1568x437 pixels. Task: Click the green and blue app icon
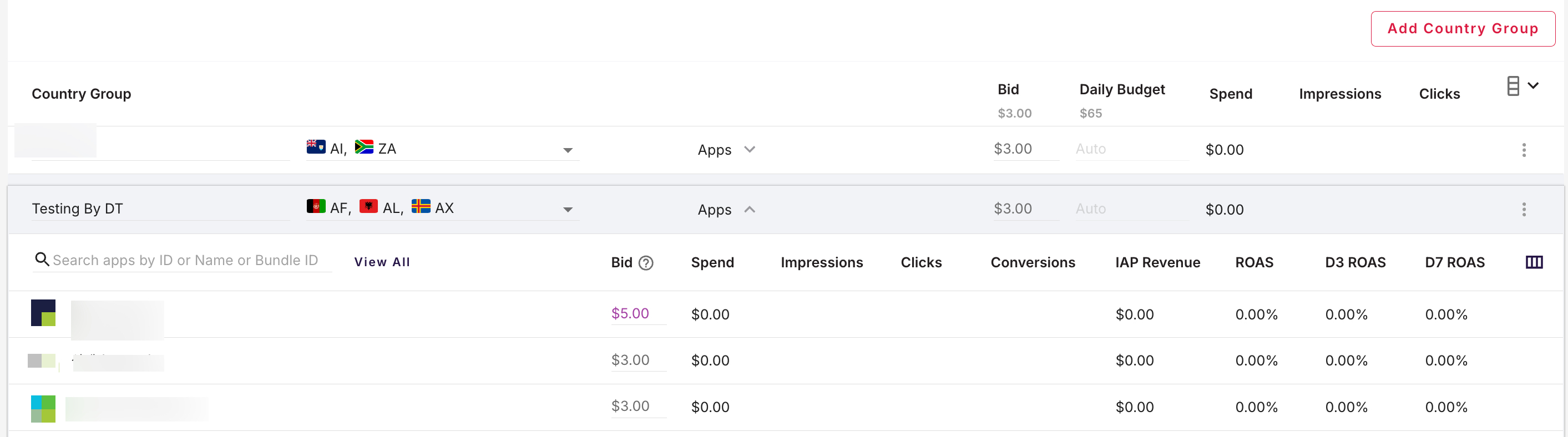pos(43,408)
